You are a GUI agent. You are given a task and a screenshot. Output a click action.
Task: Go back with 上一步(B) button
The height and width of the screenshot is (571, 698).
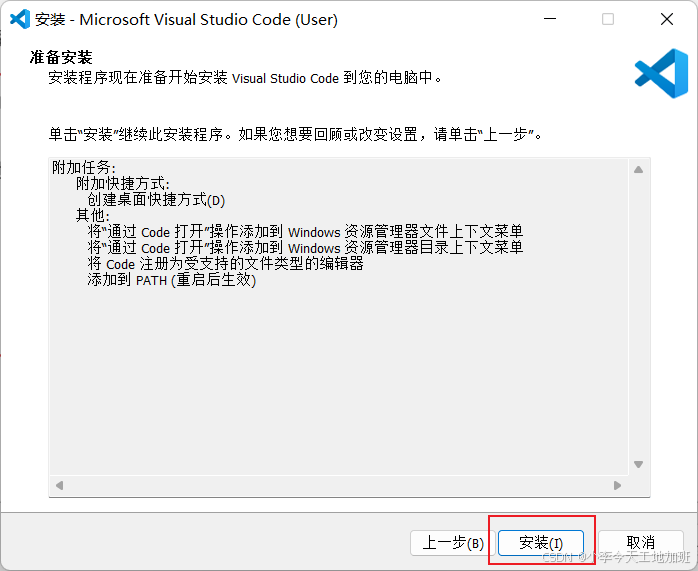[x=453, y=543]
